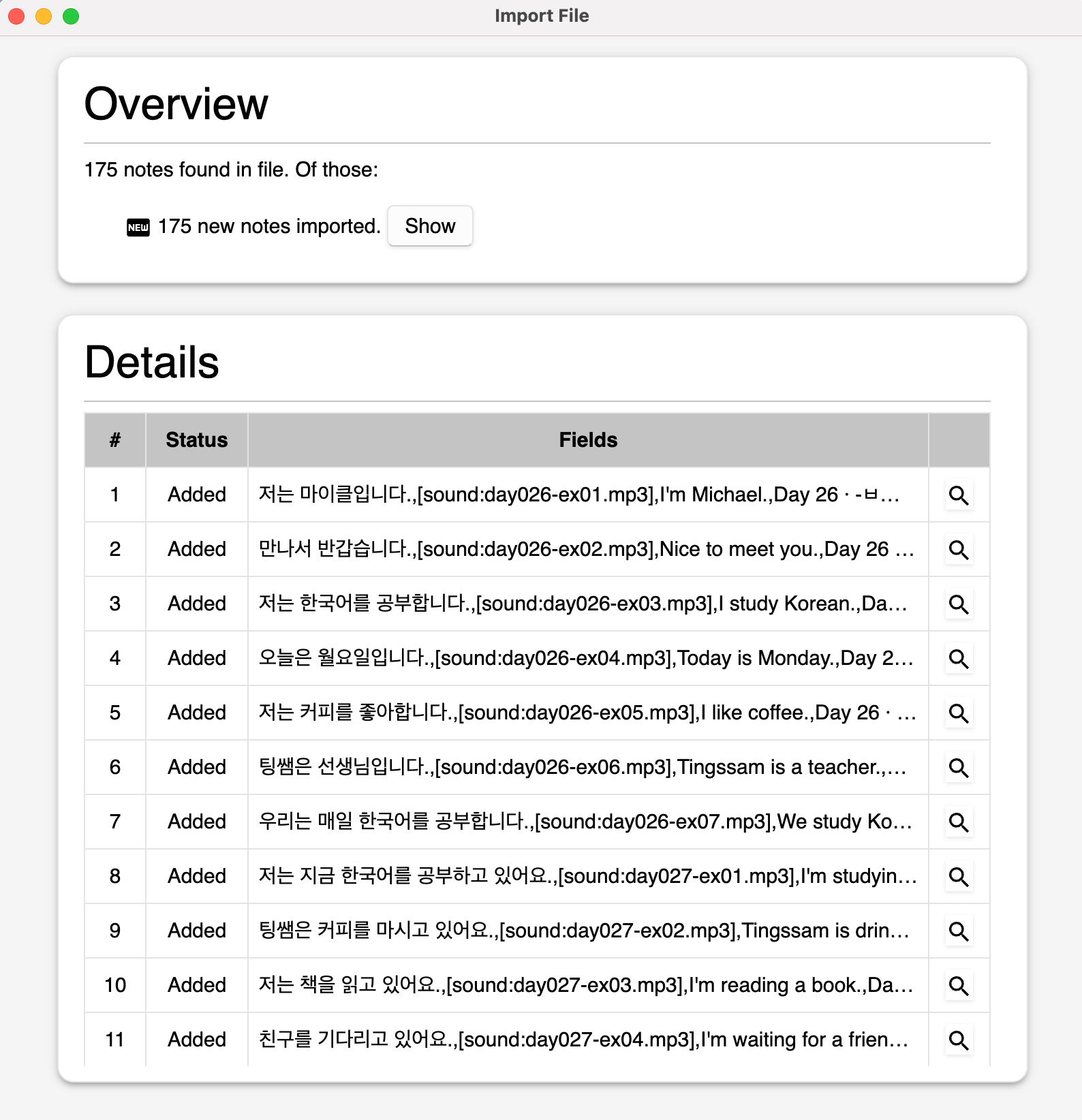The width and height of the screenshot is (1082, 1120).
Task: Click the search icon for row 6
Action: coord(959,768)
